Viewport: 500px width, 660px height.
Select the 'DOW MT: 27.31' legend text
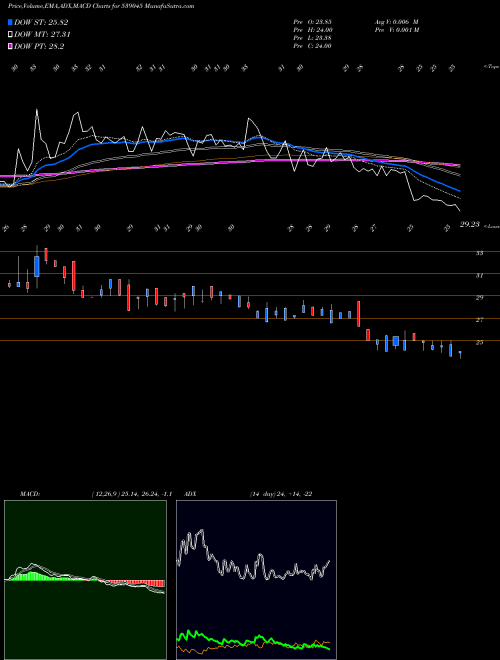42,35
